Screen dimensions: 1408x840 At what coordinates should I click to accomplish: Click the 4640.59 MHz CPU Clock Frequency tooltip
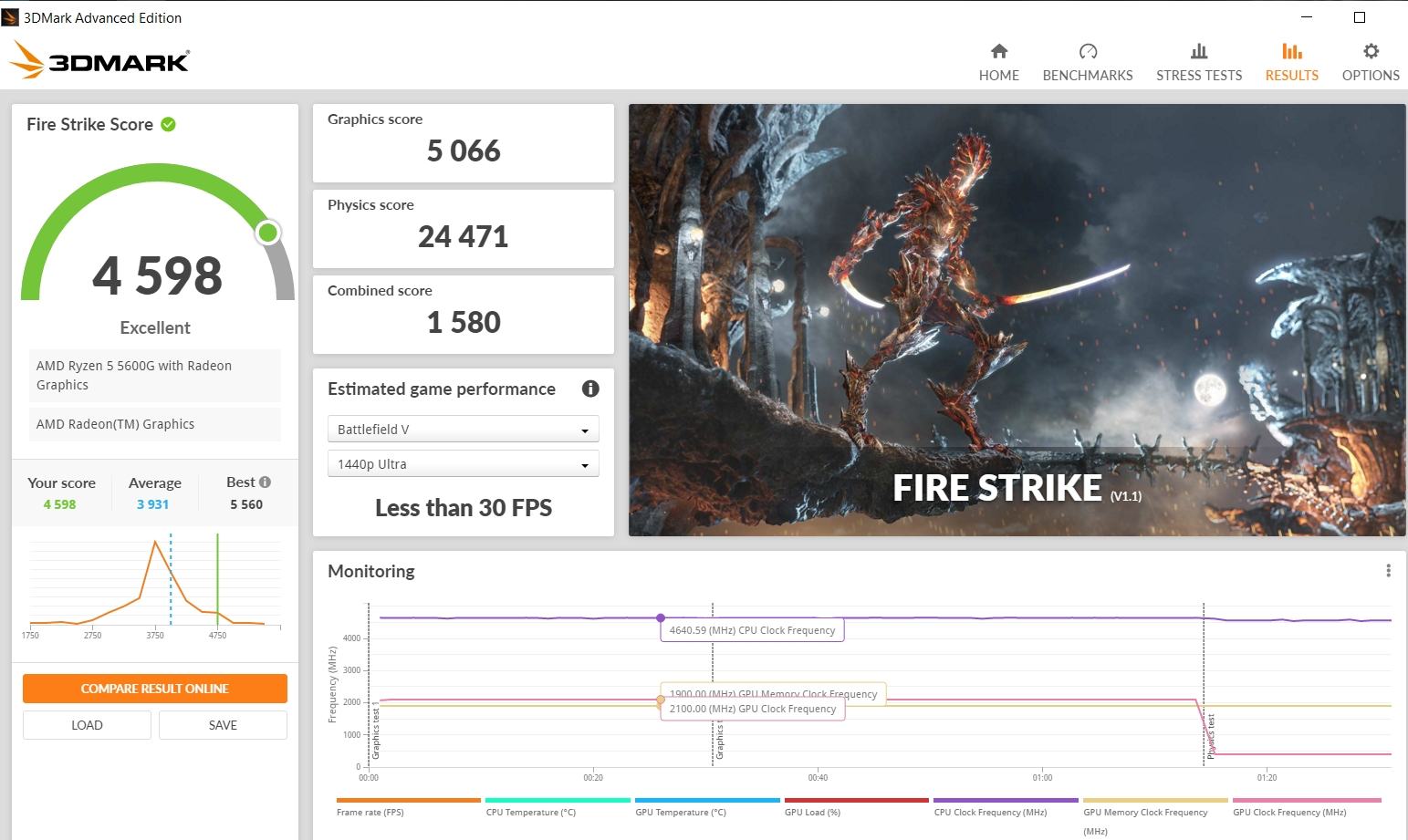pyautogui.click(x=753, y=630)
